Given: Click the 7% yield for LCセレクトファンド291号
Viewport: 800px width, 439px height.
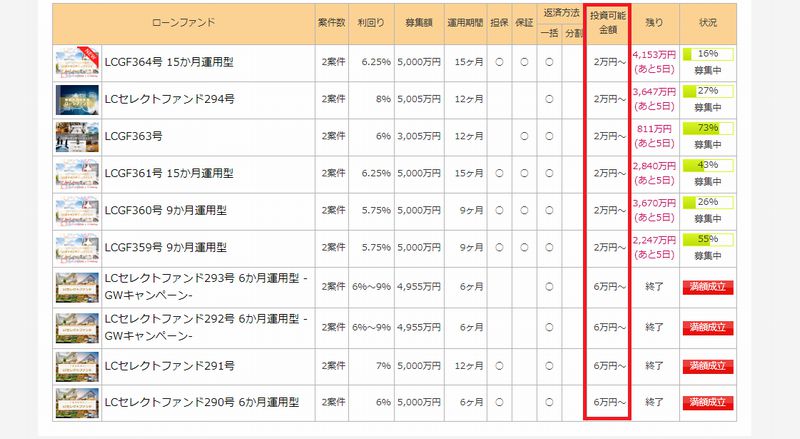Looking at the screenshot, I should [383, 366].
